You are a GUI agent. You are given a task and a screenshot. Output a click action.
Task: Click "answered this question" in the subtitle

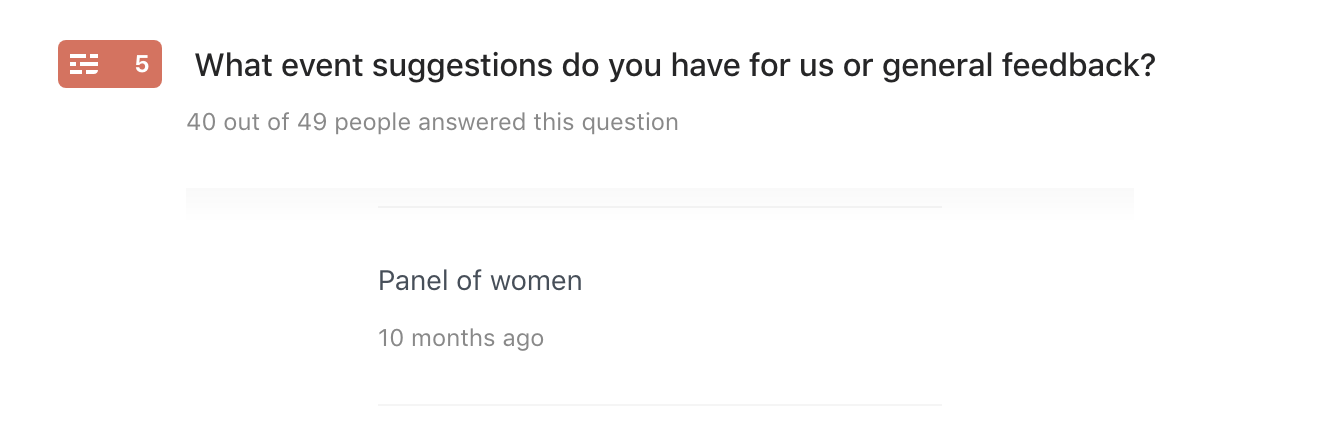click(548, 122)
